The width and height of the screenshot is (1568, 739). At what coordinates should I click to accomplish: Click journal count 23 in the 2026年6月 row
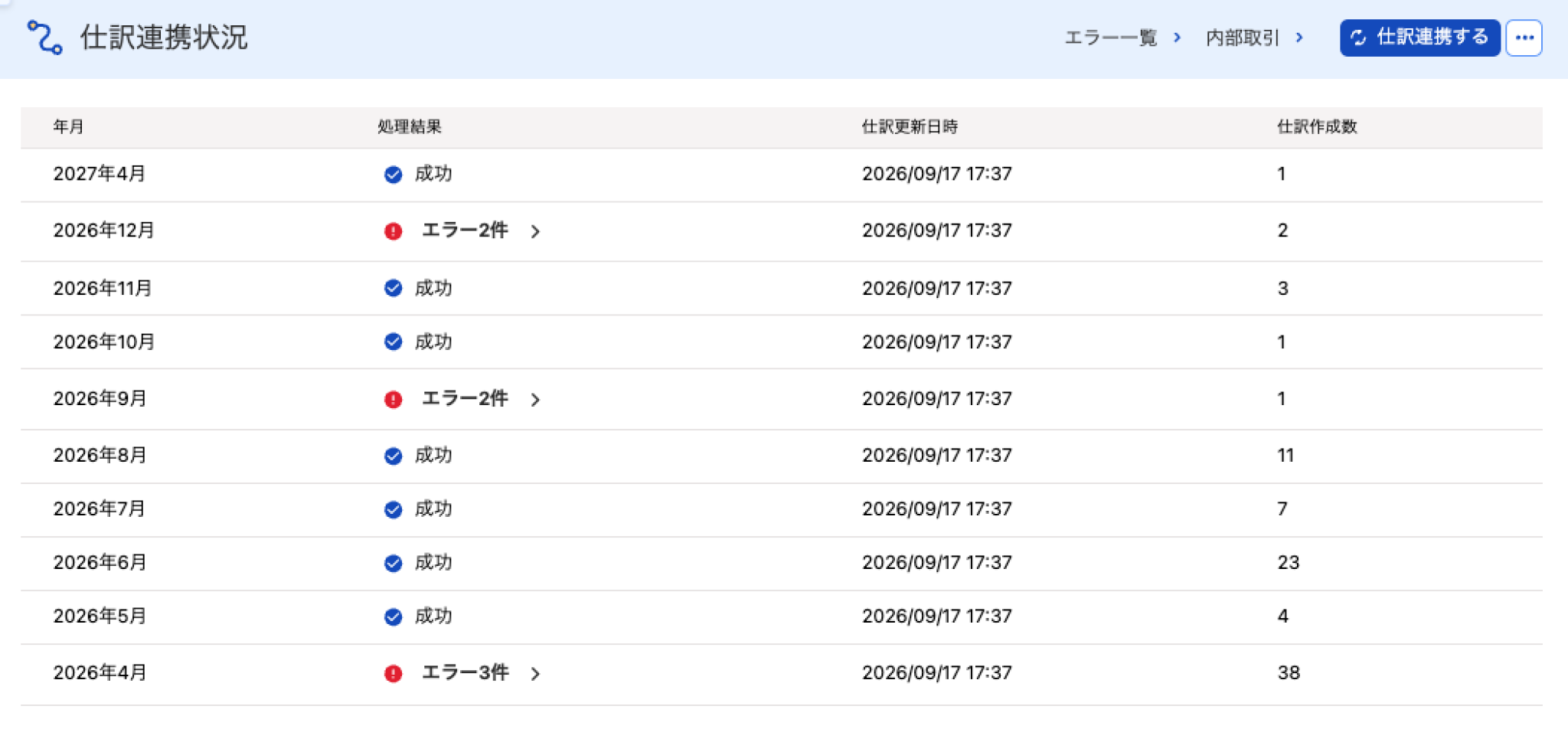pos(1289,563)
